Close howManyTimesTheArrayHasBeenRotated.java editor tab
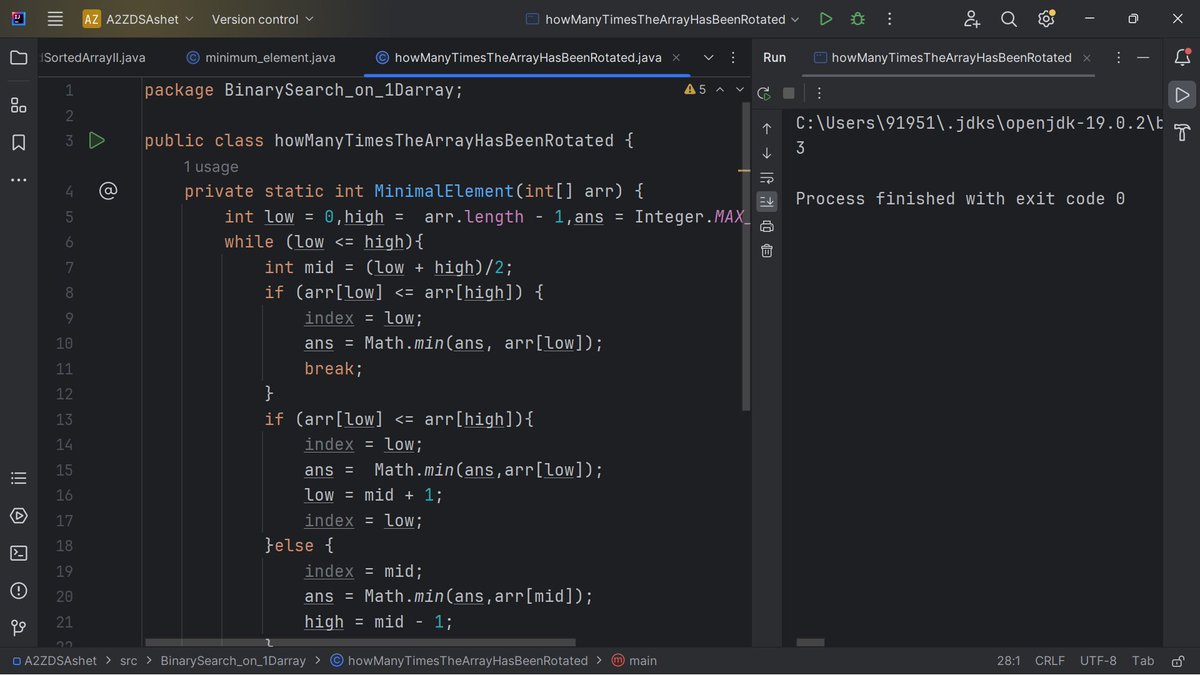Screen dimensions: 1200x675 (676, 57)
